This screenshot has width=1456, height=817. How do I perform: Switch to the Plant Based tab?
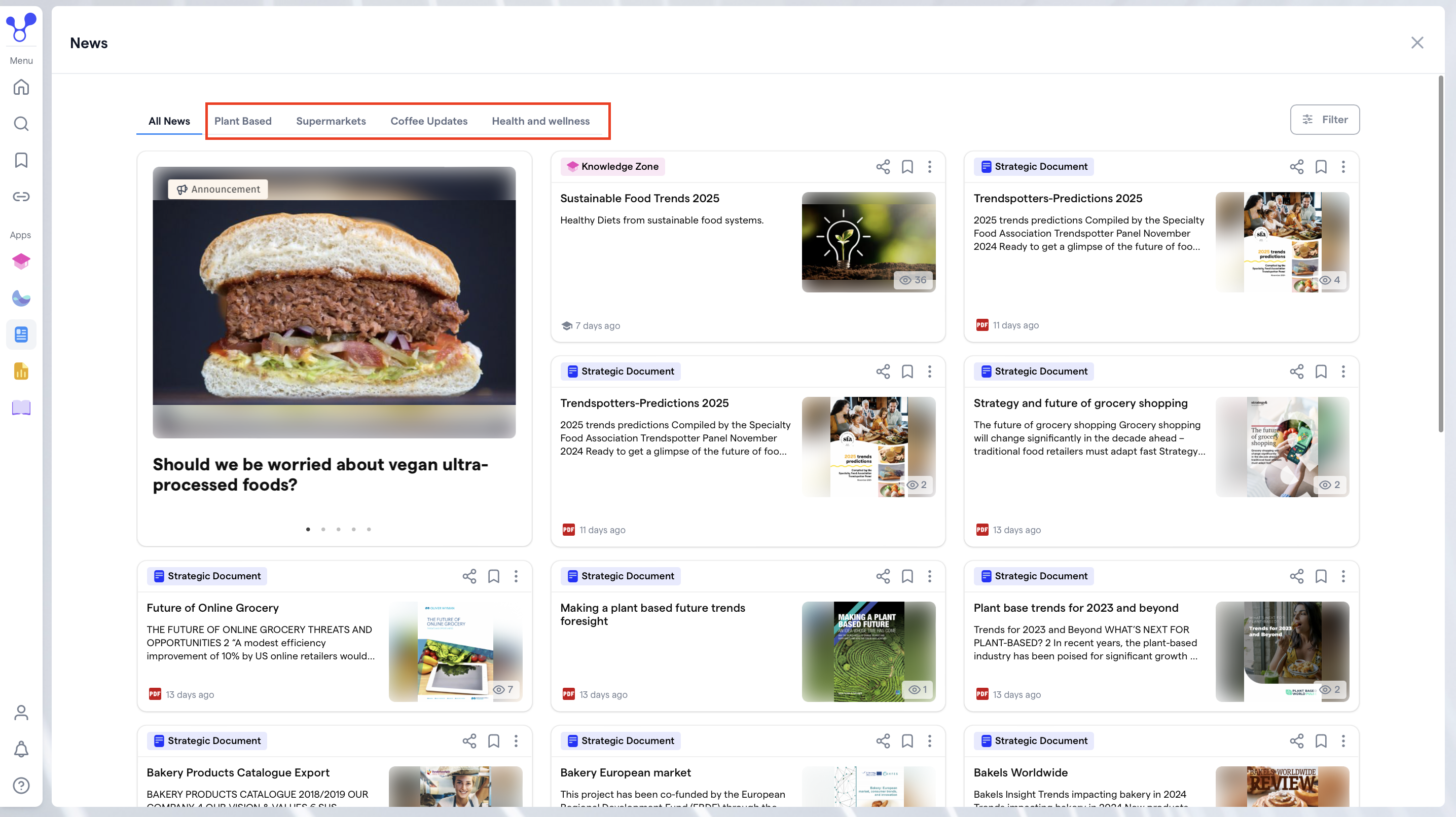[243, 121]
